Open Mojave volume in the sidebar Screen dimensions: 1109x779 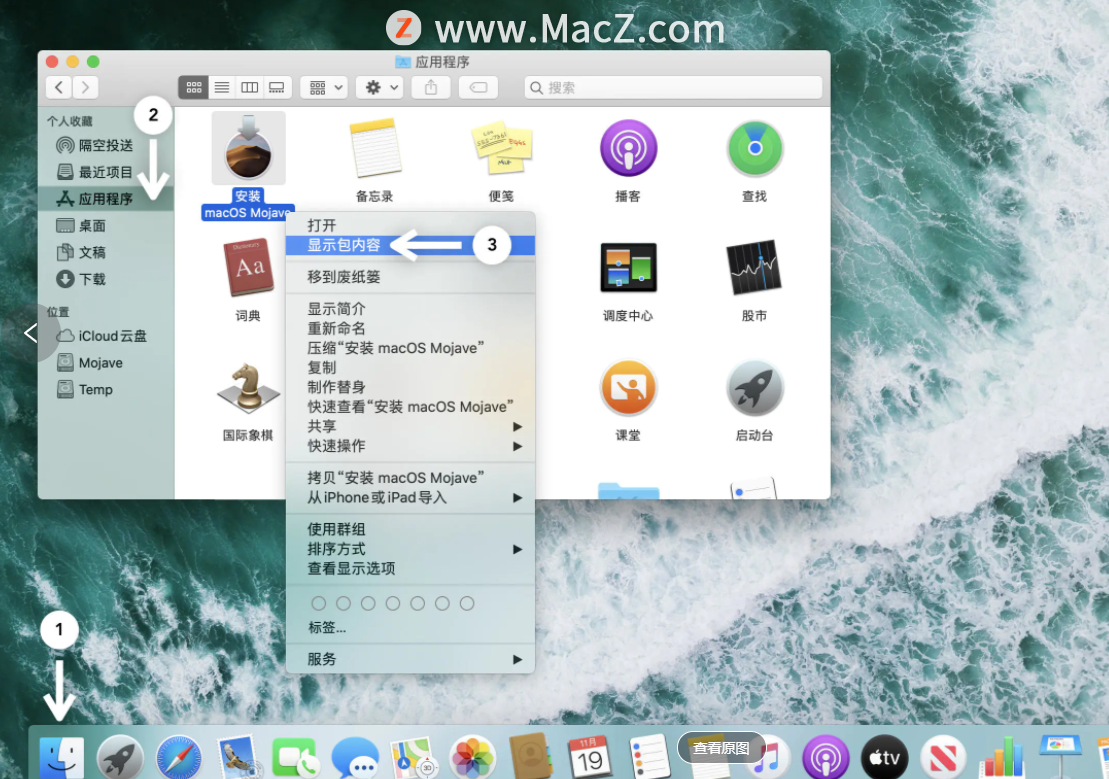106,363
